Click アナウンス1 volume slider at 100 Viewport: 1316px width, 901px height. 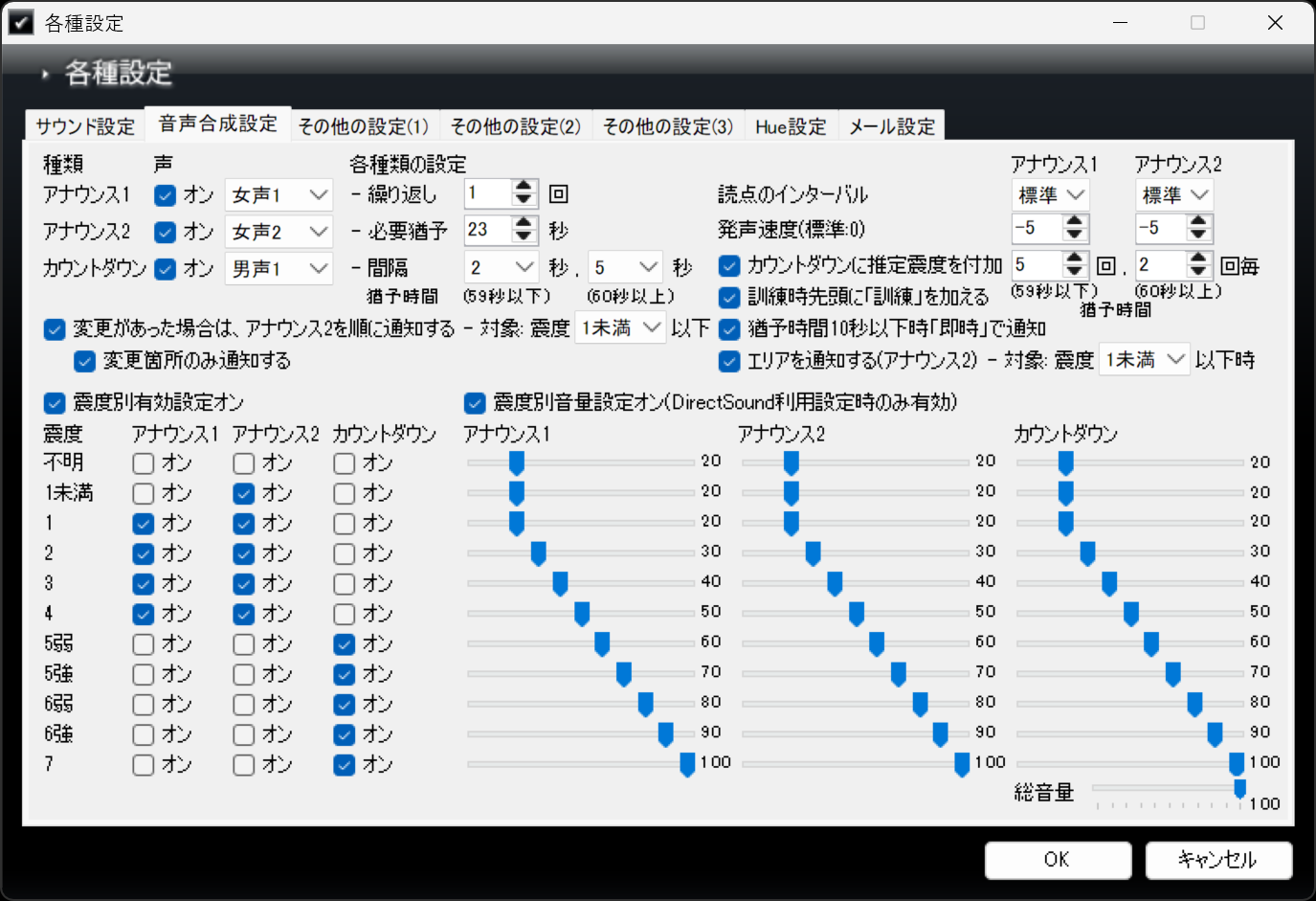coord(687,764)
